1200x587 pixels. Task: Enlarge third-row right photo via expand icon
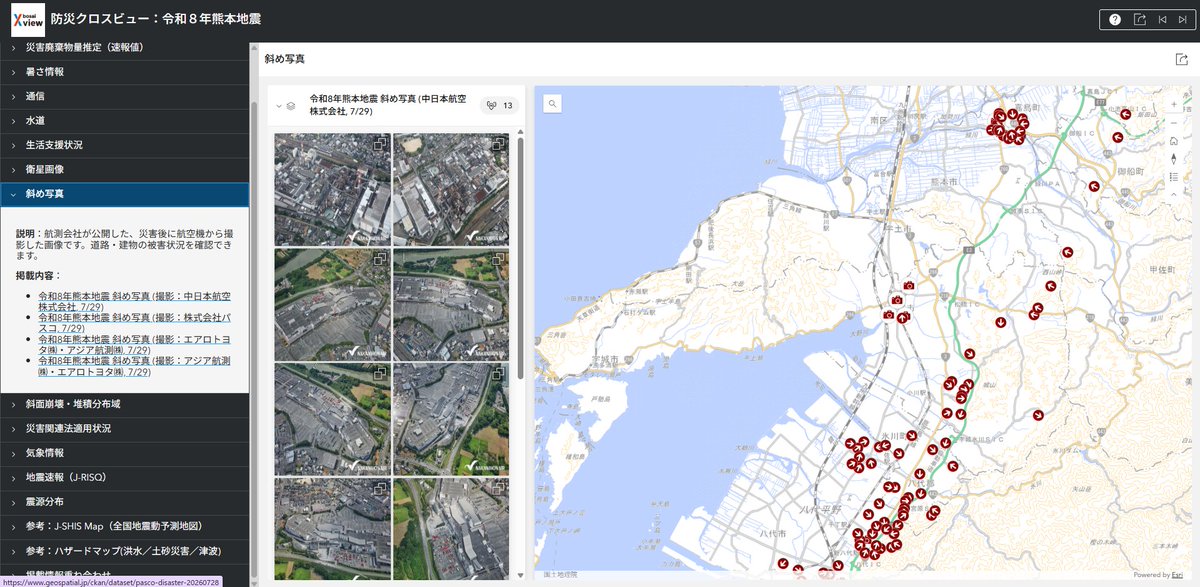coord(498,374)
